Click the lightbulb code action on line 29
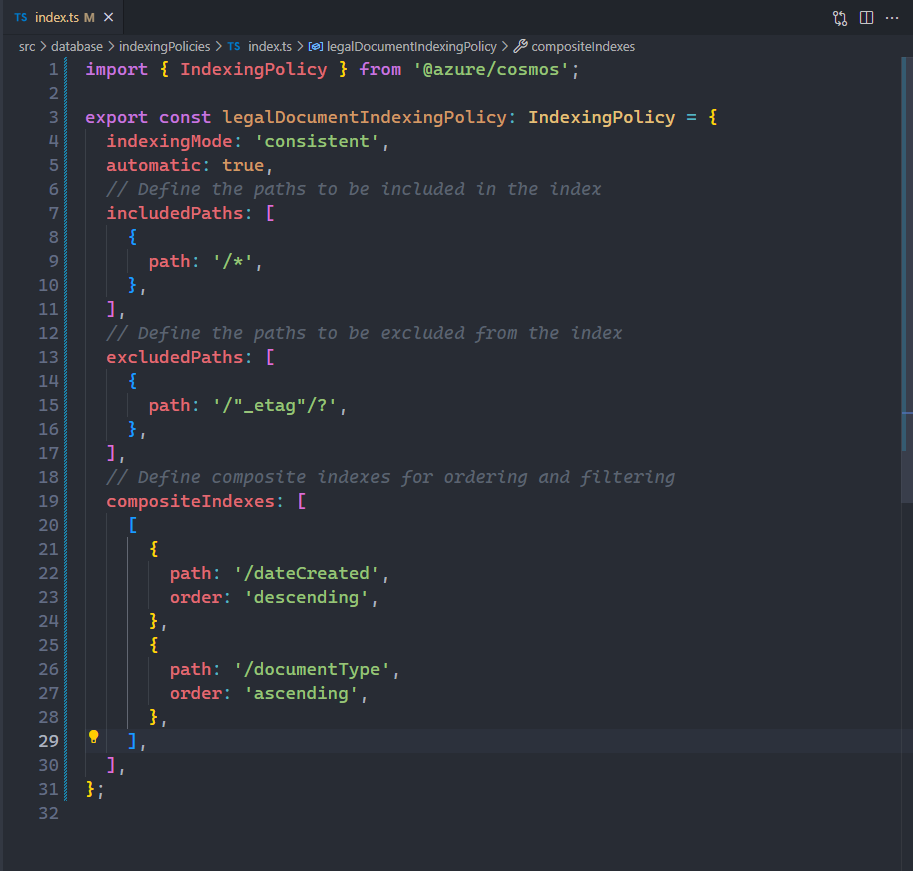The width and height of the screenshot is (913, 871). point(93,737)
